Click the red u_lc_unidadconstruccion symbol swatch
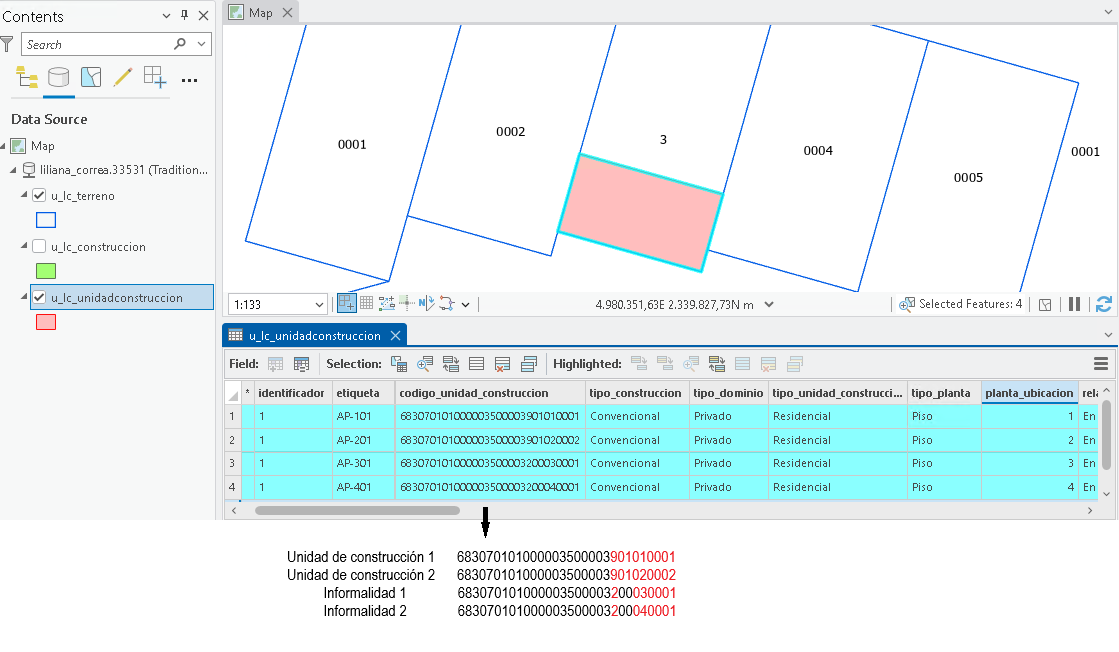1119x652 pixels. [46, 322]
